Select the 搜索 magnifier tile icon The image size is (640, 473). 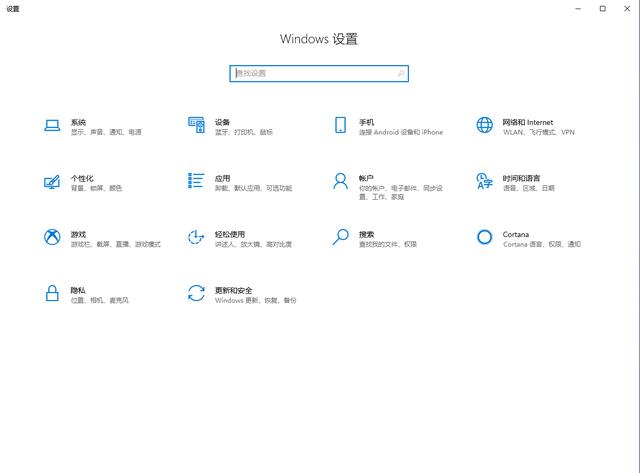(340, 237)
